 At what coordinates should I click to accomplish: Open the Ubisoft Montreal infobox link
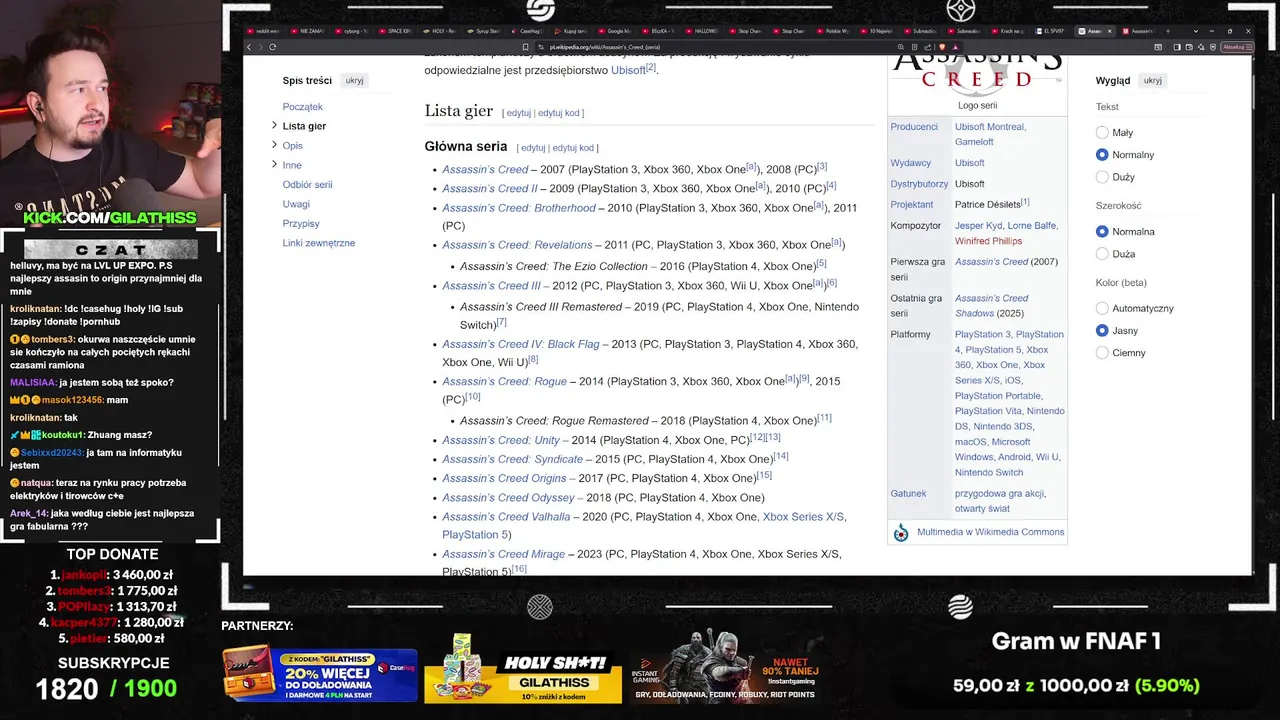tap(990, 127)
